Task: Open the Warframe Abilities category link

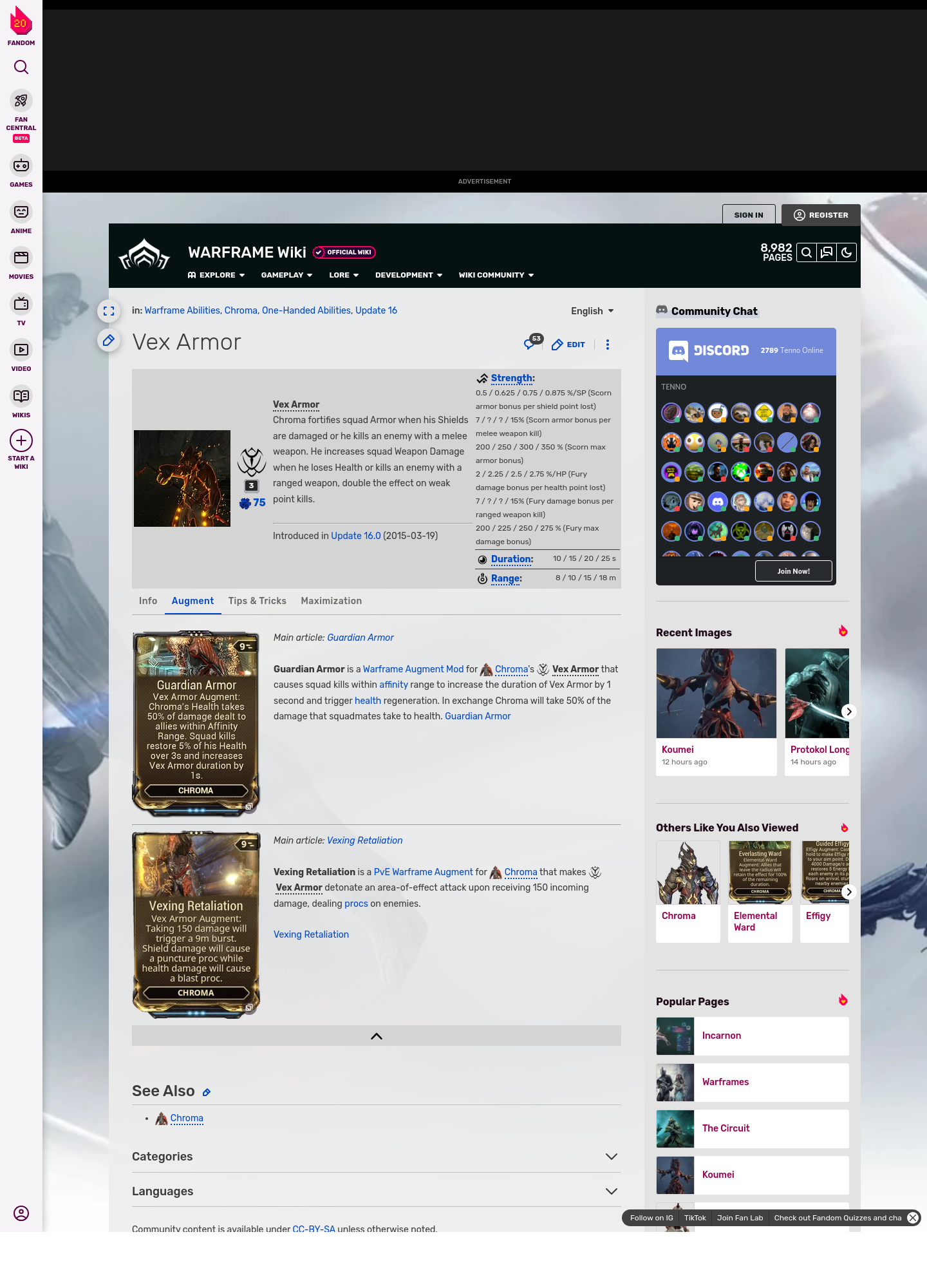Action: pyautogui.click(x=182, y=310)
